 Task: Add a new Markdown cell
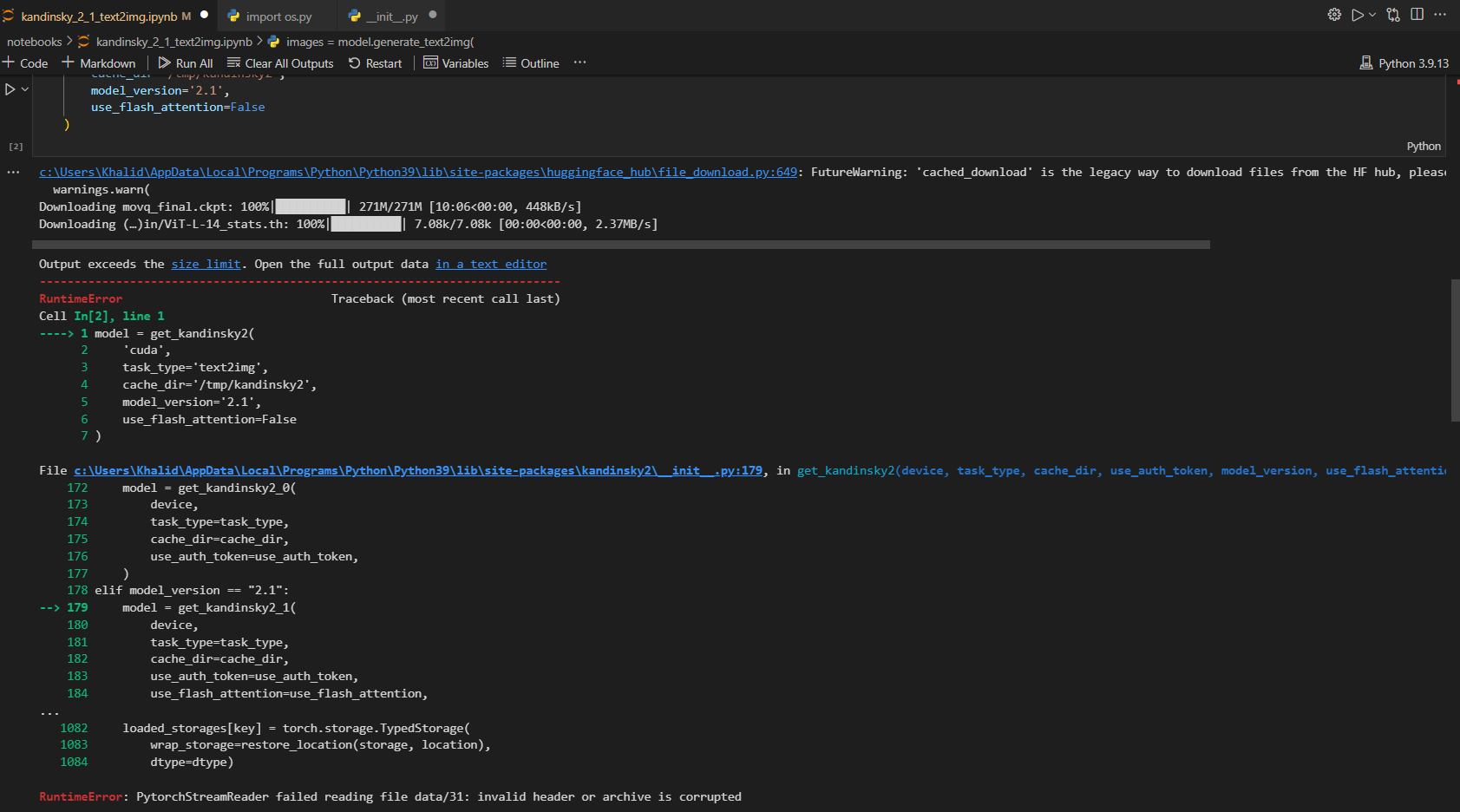99,62
